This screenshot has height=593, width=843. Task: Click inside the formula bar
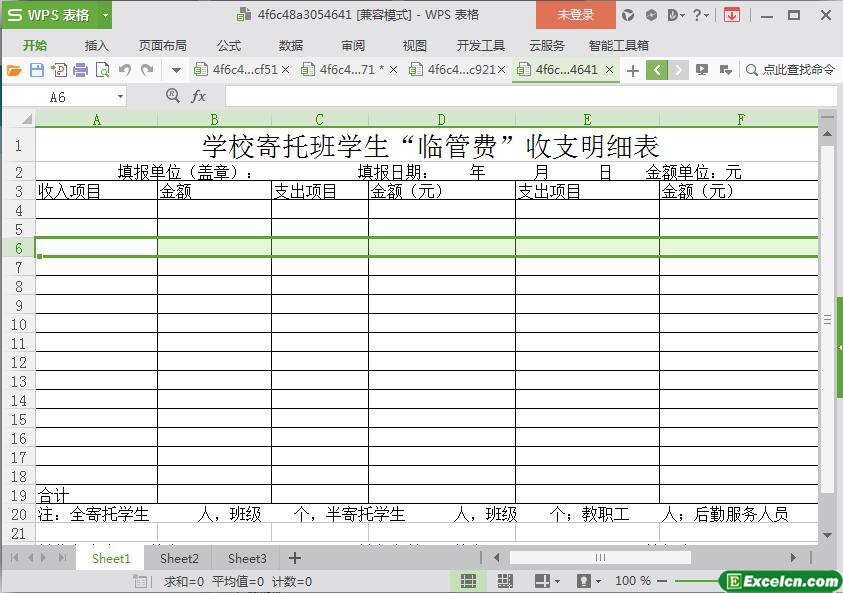[531, 97]
